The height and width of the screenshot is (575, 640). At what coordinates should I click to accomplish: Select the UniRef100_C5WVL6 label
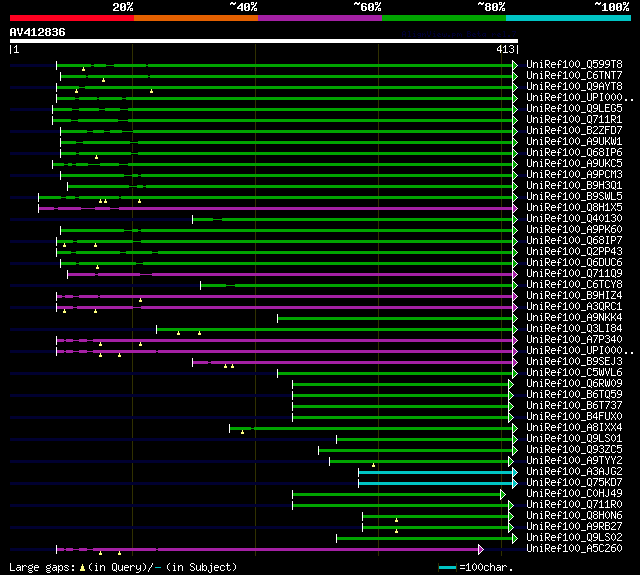(574, 373)
